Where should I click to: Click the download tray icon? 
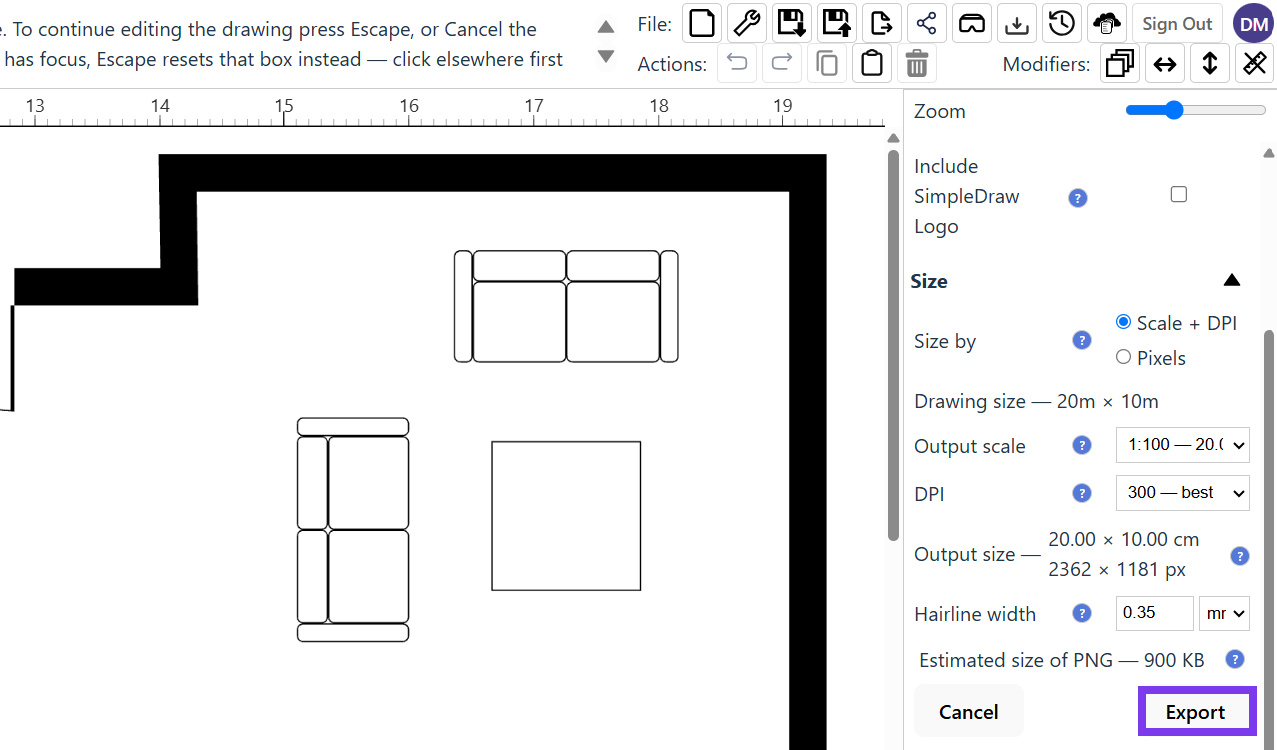point(1016,23)
